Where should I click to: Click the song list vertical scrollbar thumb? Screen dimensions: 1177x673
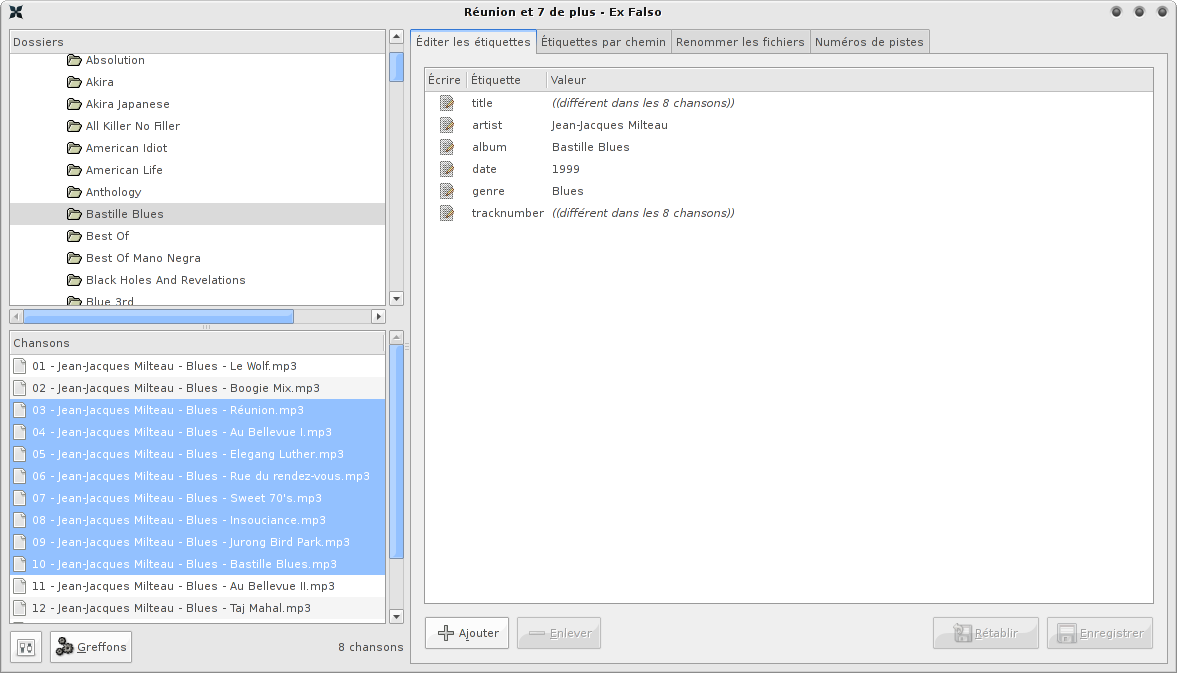point(396,452)
